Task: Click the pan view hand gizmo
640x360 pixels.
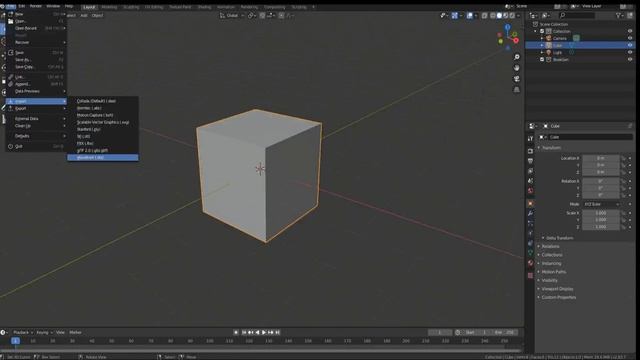Action: [517, 68]
